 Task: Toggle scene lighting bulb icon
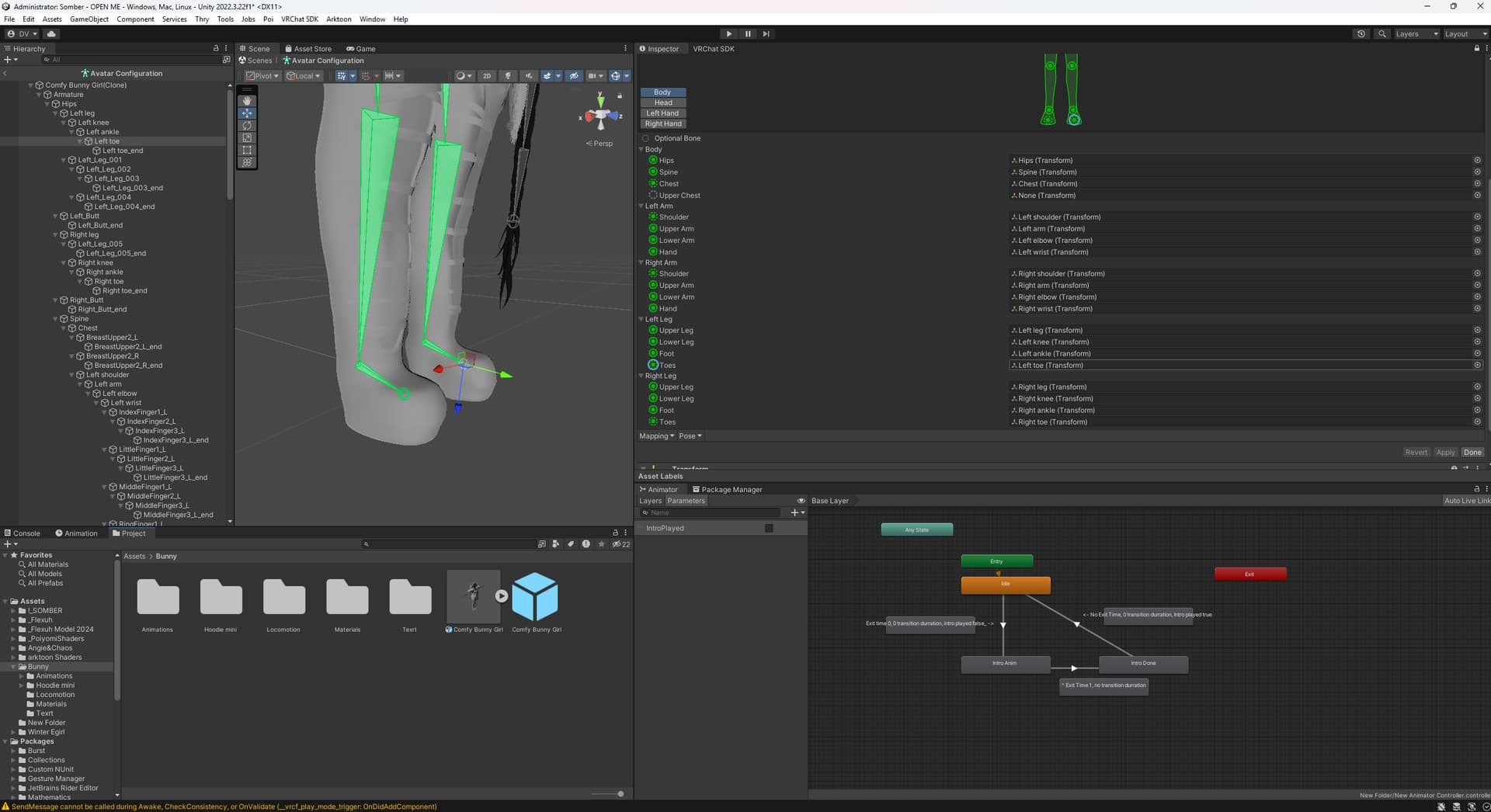click(508, 76)
